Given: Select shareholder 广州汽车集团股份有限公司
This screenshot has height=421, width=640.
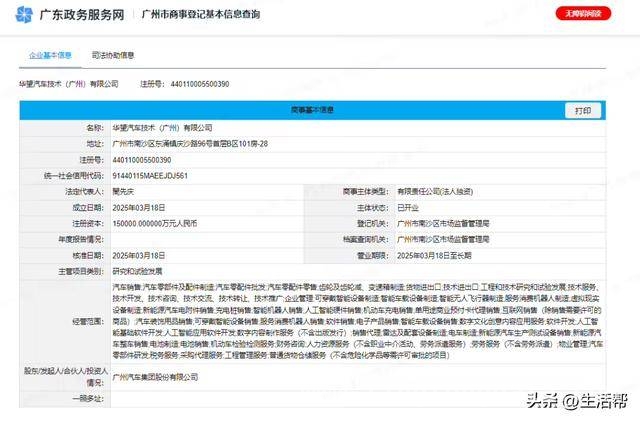Looking at the screenshot, I should coord(155,377).
